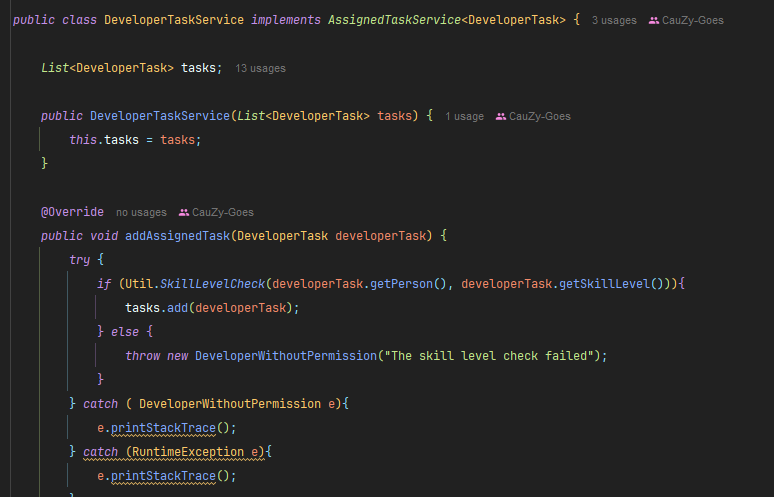Click author CauZy-Goes on the class declaration line

(x=693, y=21)
